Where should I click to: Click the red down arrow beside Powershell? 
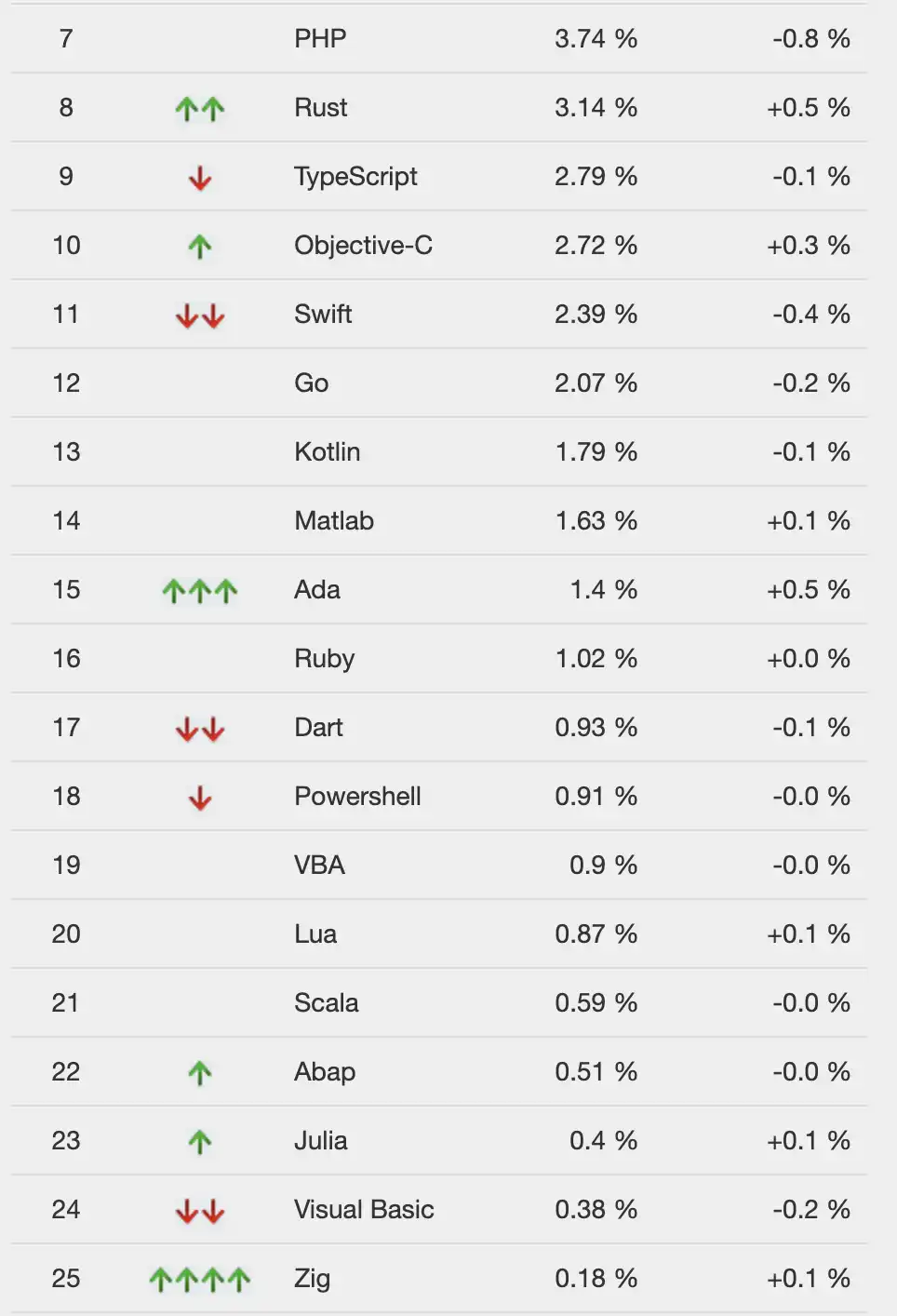point(200,798)
